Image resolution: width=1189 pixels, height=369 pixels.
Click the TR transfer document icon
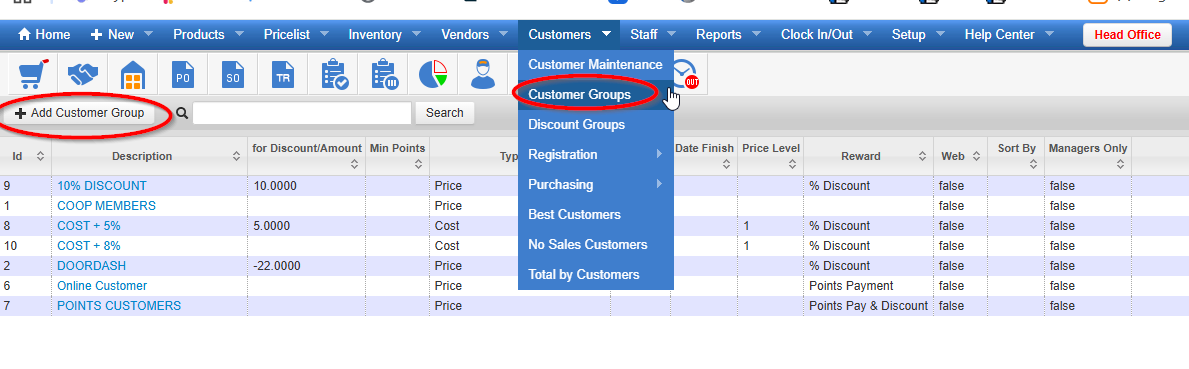tap(283, 74)
